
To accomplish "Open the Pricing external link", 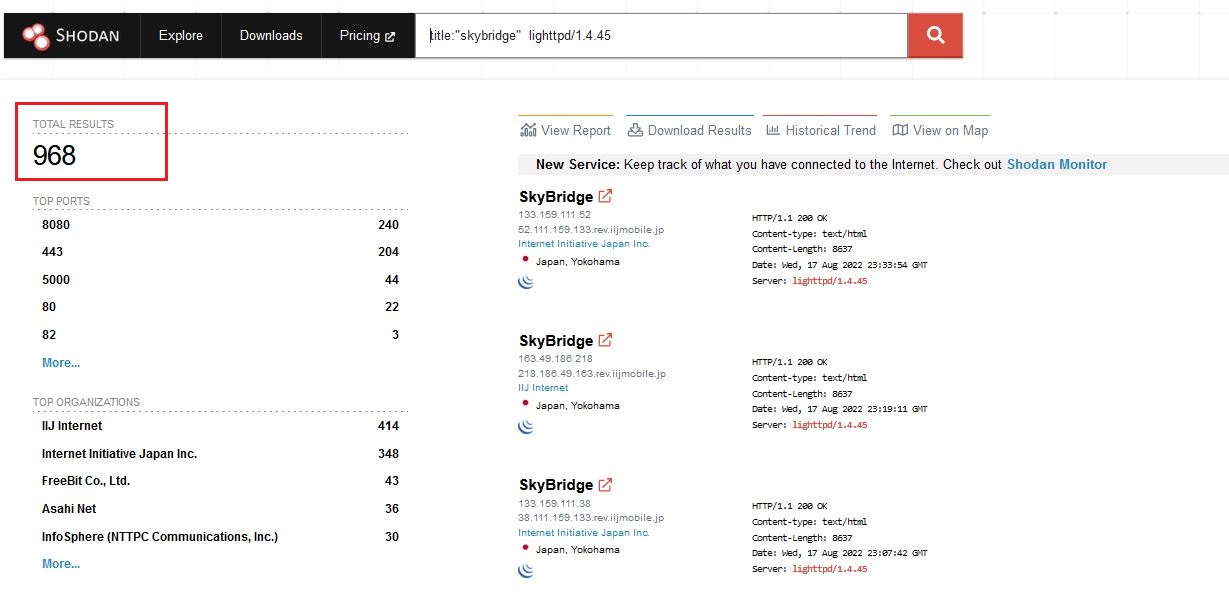I will pyautogui.click(x=367, y=36).
